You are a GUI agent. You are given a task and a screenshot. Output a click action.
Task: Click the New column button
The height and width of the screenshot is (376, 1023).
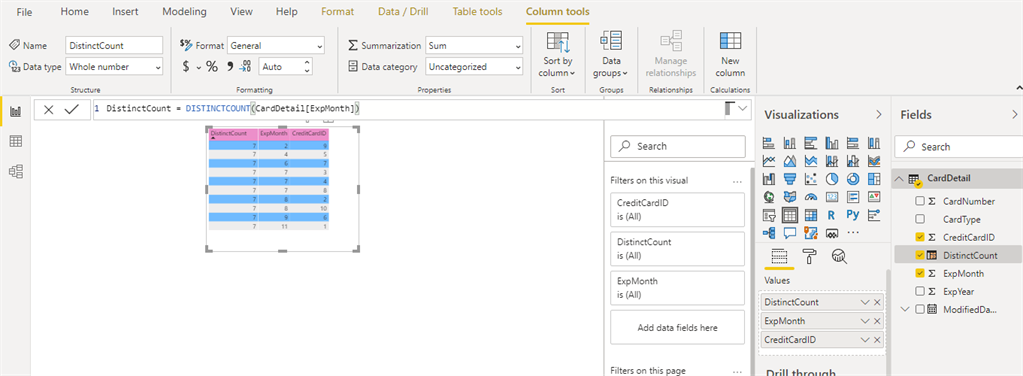(x=730, y=54)
